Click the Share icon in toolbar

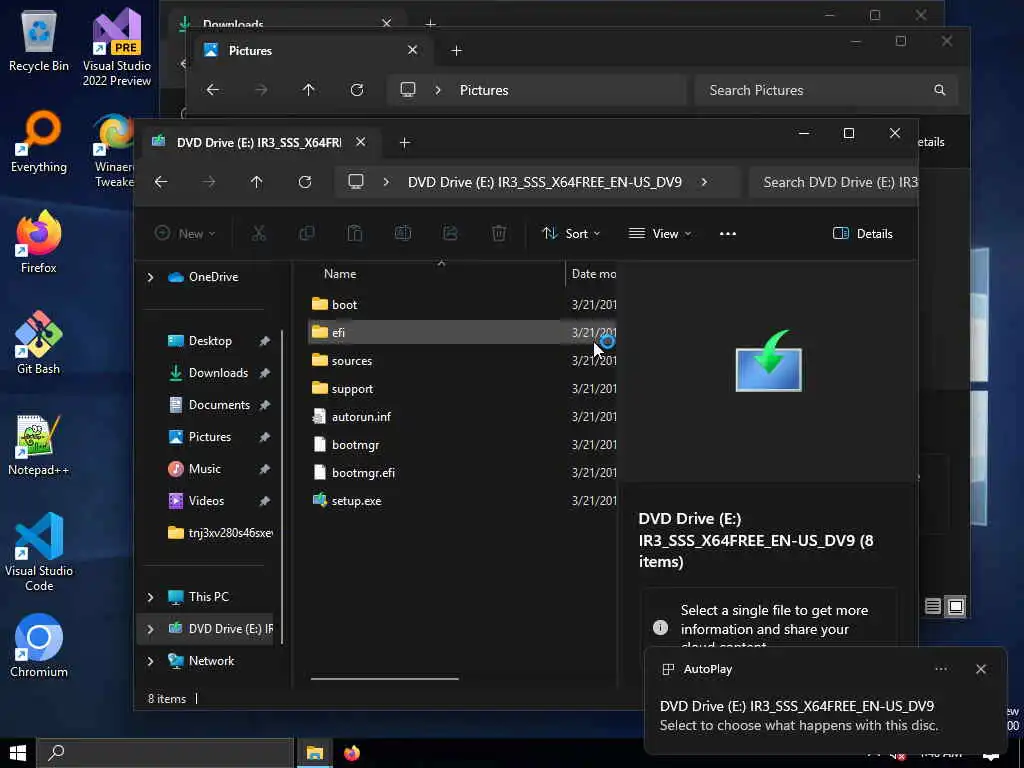pos(451,233)
